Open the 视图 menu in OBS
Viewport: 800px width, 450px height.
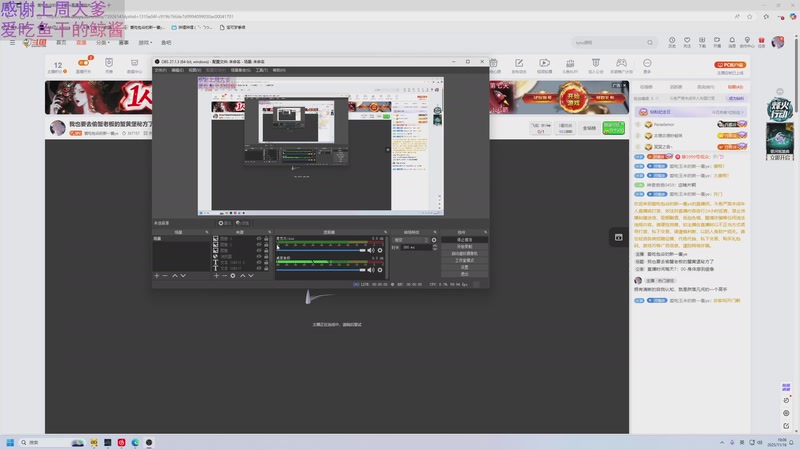pos(194,70)
